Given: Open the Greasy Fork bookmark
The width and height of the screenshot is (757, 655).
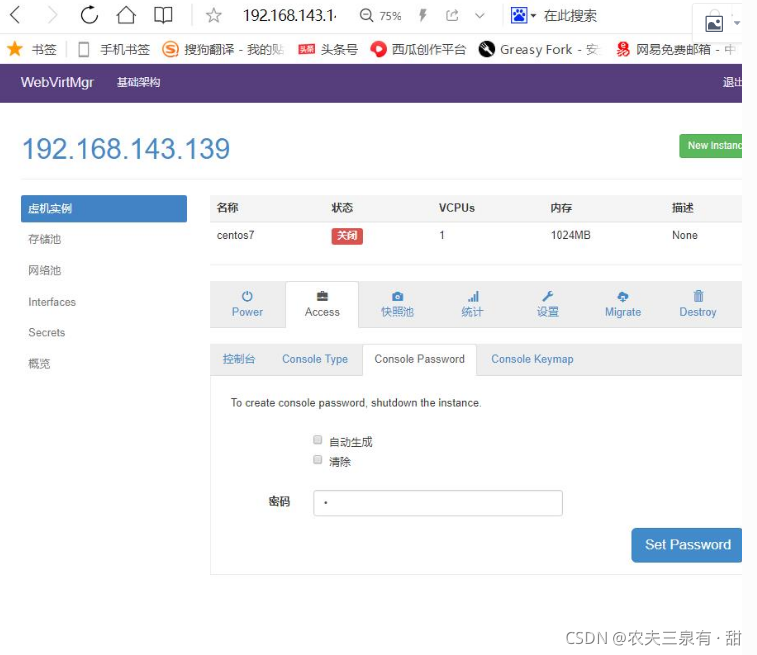Looking at the screenshot, I should click(540, 49).
